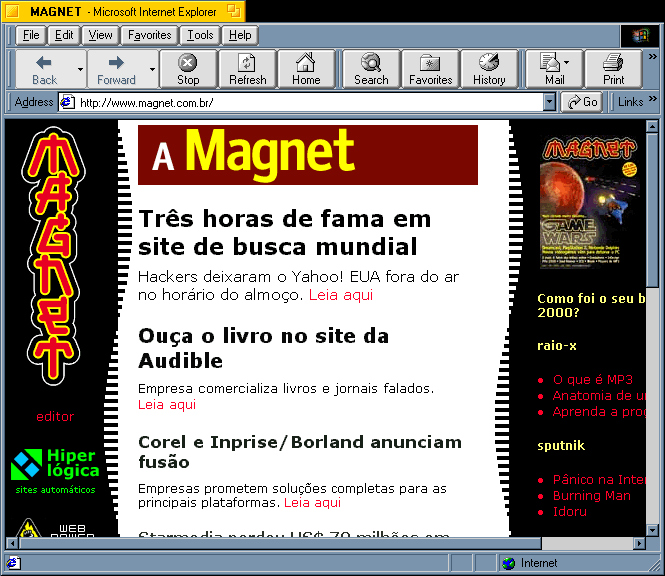This screenshot has height=576, width=665.
Task: Show the History panel
Action: pos(489,69)
